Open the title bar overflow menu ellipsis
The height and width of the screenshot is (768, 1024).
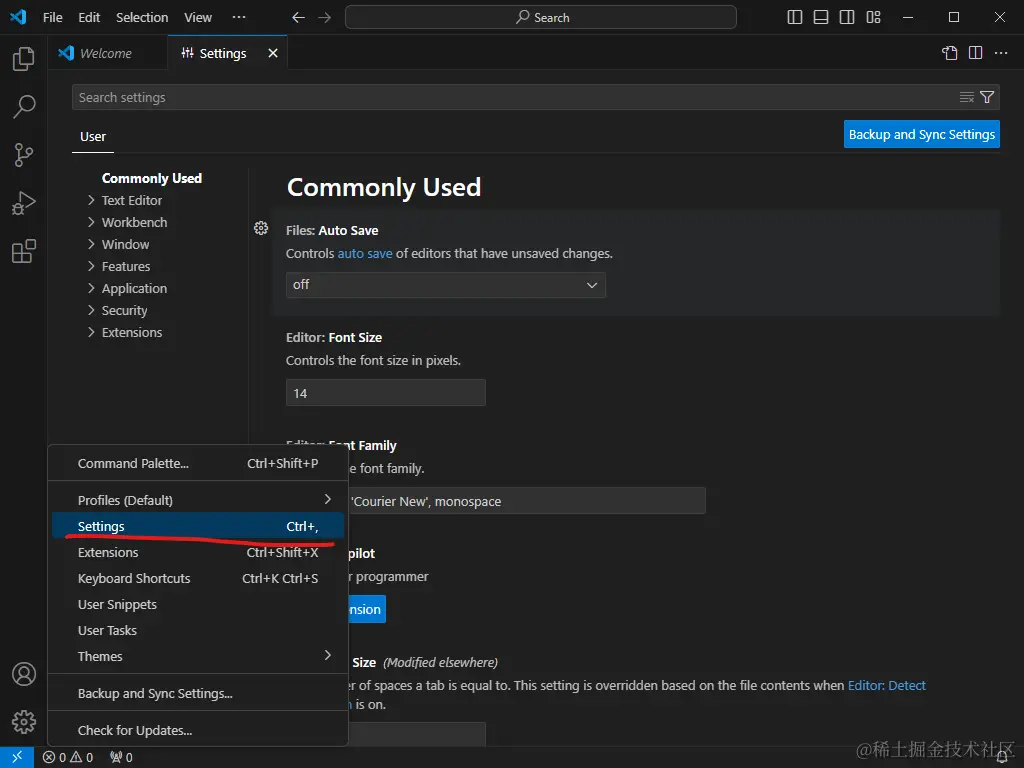[x=239, y=18]
